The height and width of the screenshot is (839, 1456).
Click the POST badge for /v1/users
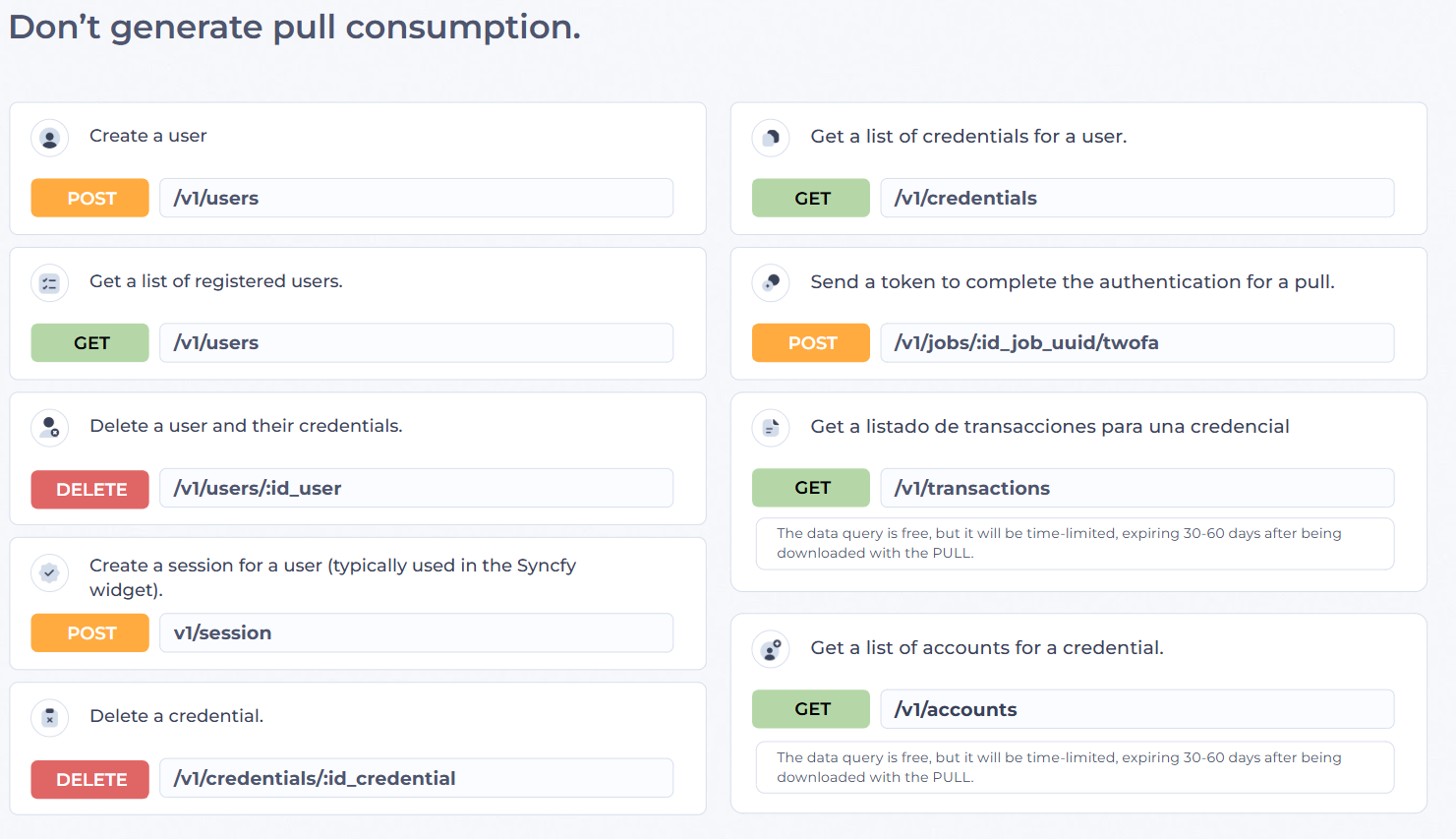[x=90, y=198]
